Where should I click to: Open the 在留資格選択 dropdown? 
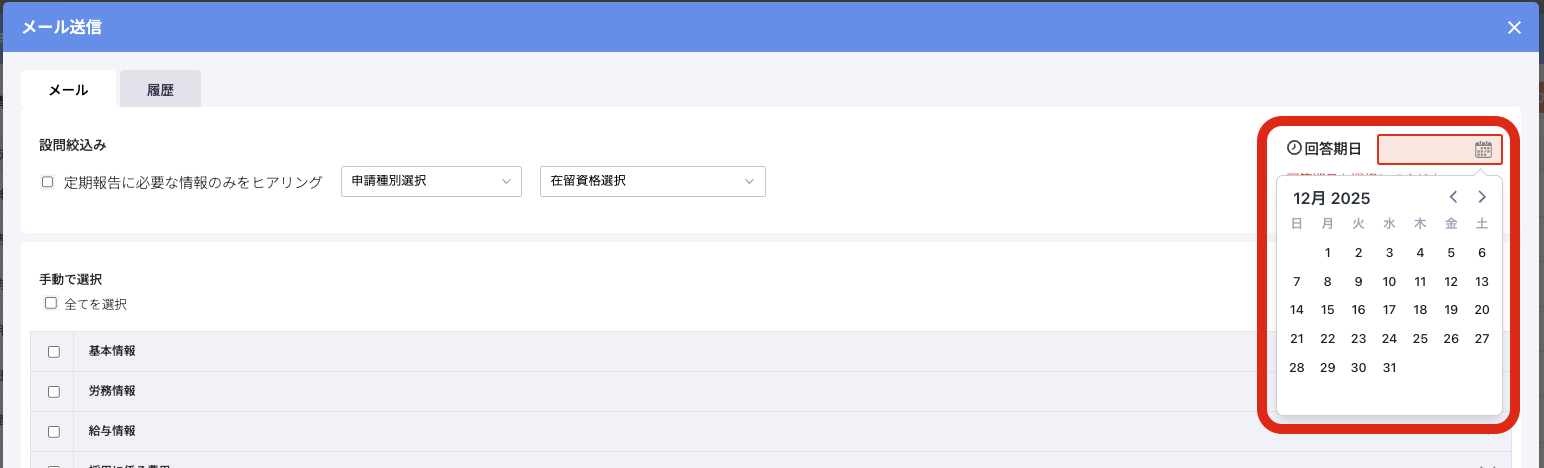(652, 181)
